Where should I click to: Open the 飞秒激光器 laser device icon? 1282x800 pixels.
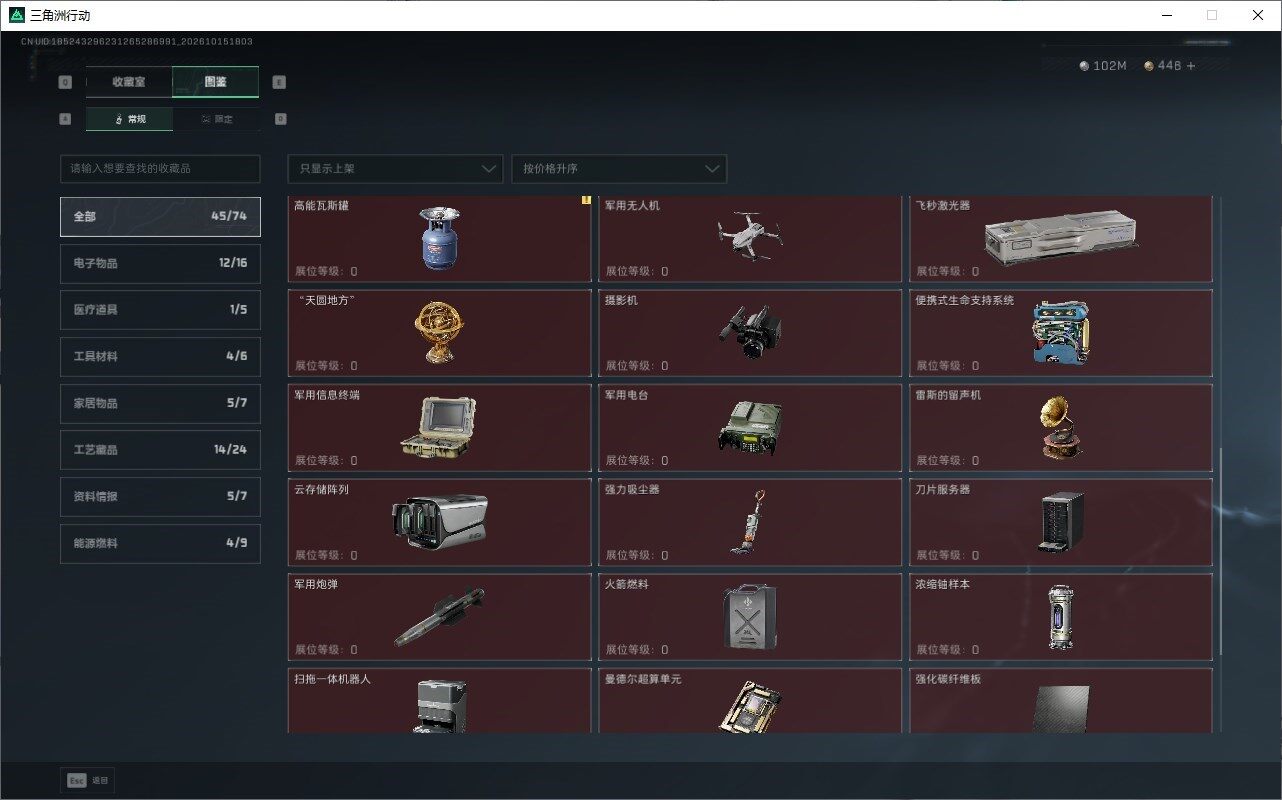click(1061, 240)
